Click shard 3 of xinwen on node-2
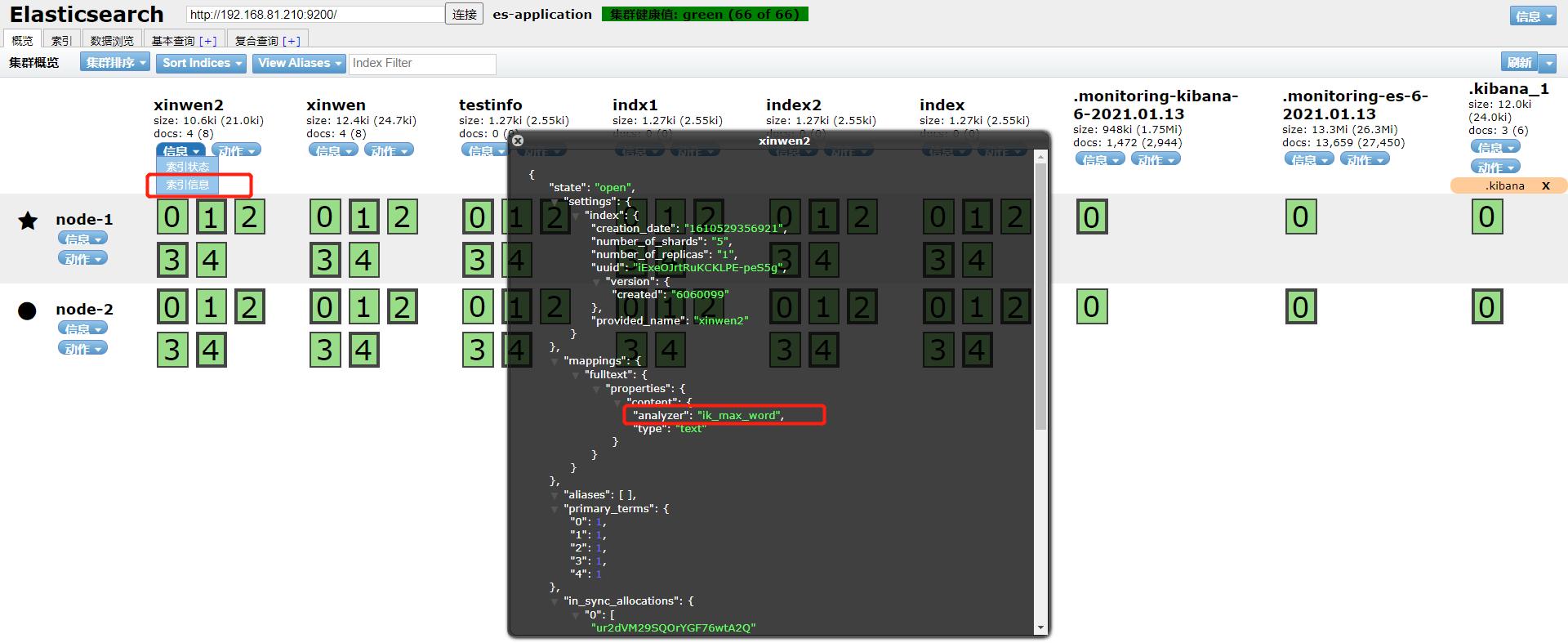Viewport: 1568px width, 643px height. (325, 350)
